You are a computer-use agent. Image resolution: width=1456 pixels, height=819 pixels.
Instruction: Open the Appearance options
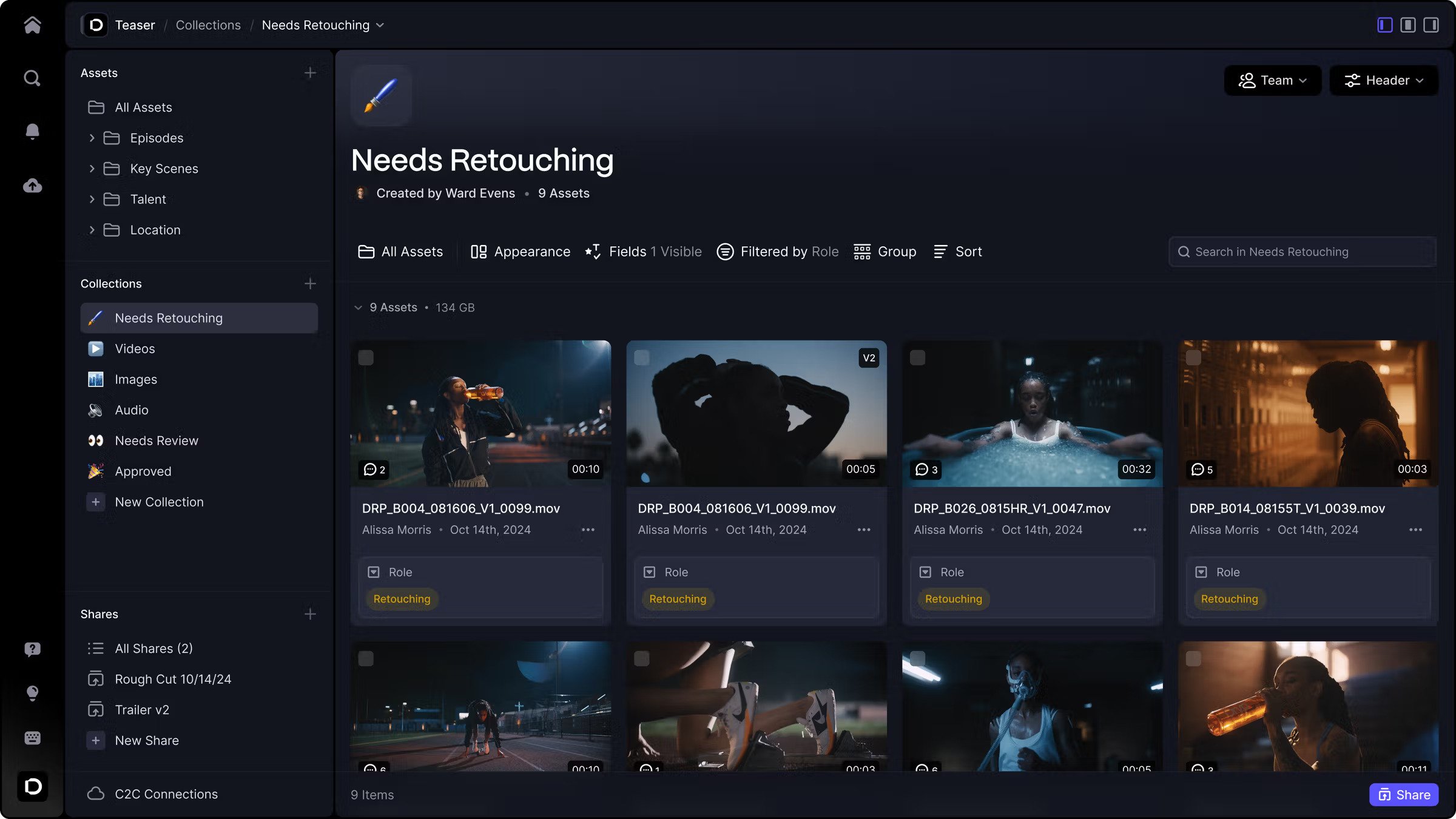point(521,252)
